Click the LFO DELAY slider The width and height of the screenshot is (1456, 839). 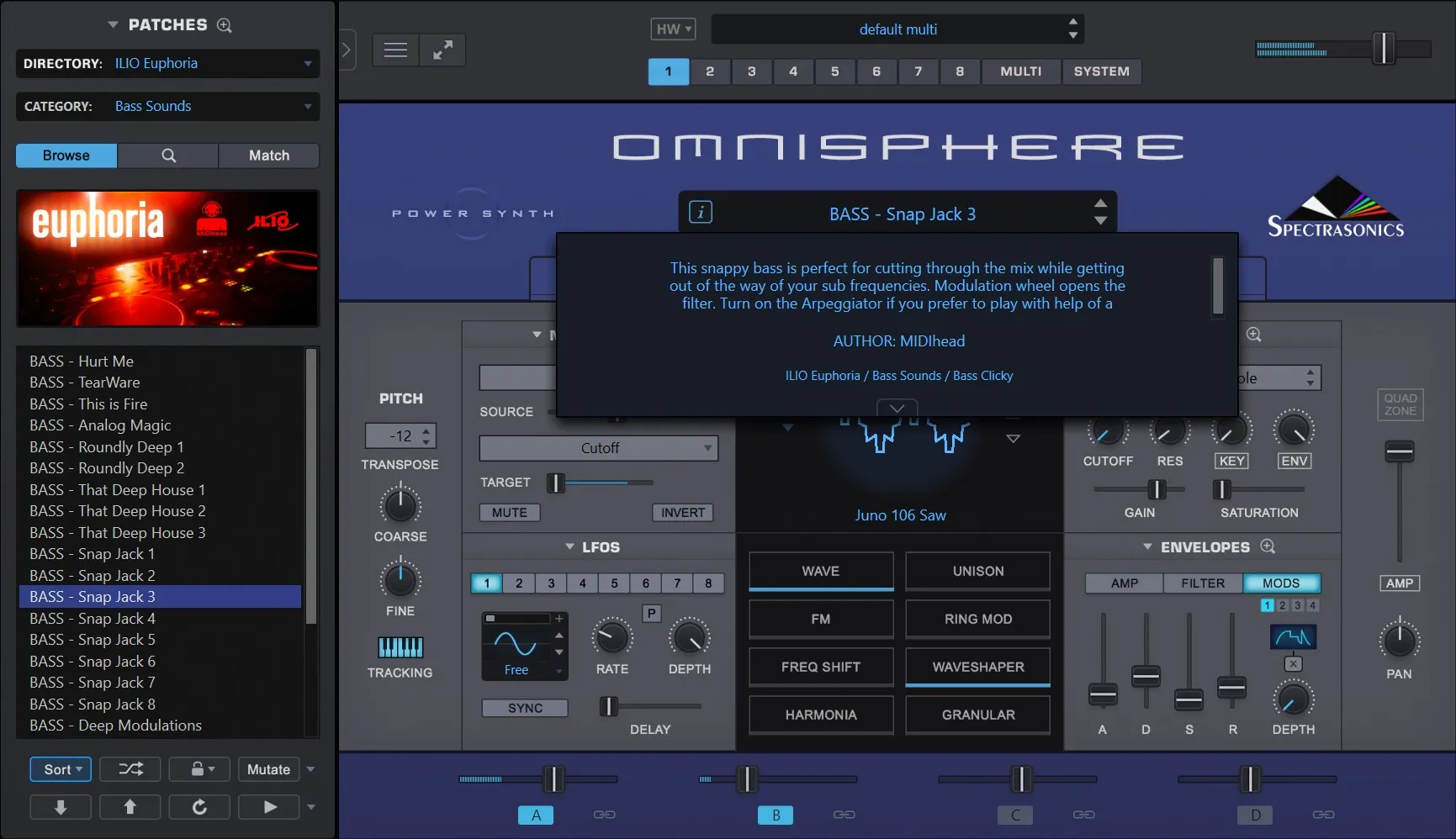[x=650, y=706]
